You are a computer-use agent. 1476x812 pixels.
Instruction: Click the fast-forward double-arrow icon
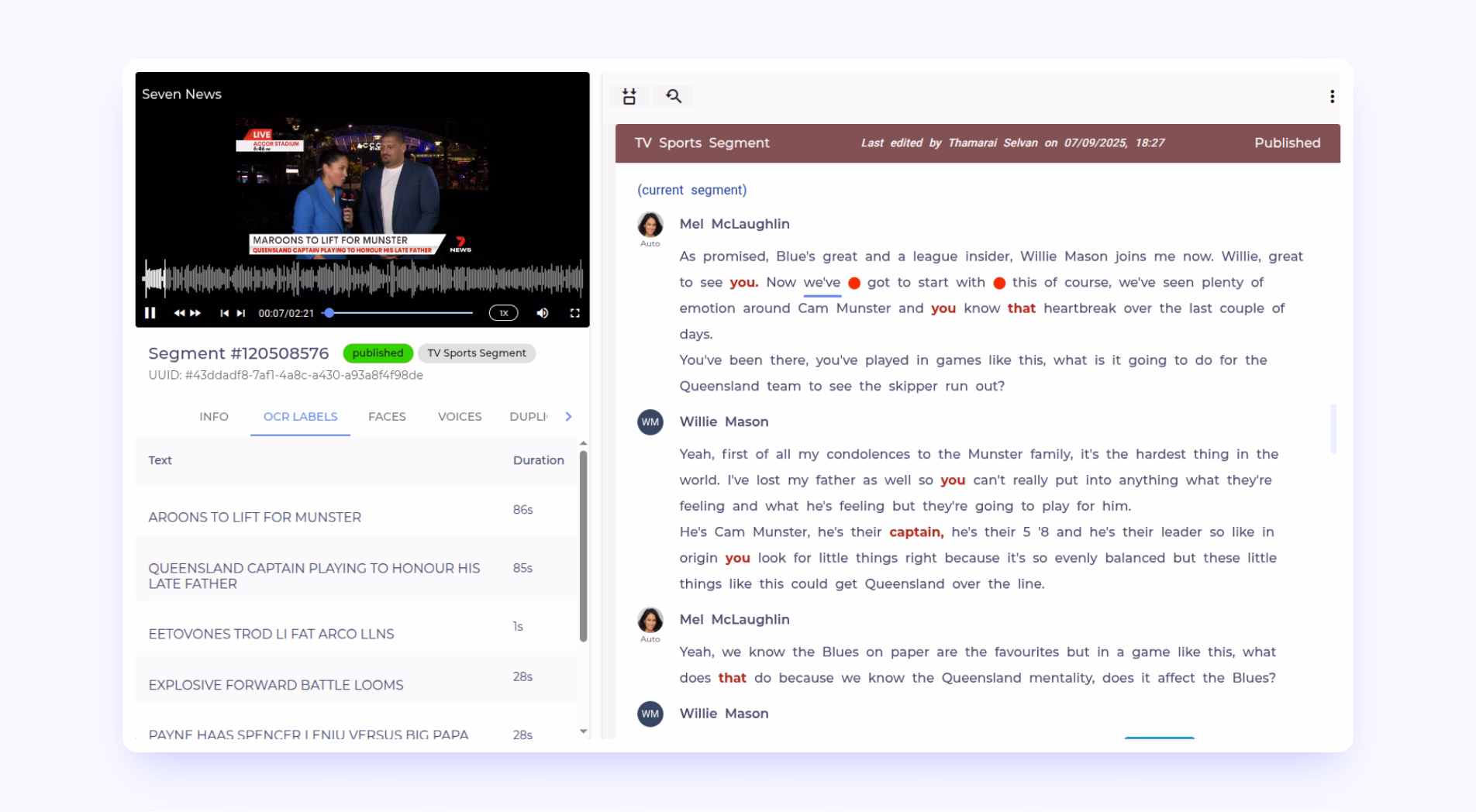[x=195, y=313]
